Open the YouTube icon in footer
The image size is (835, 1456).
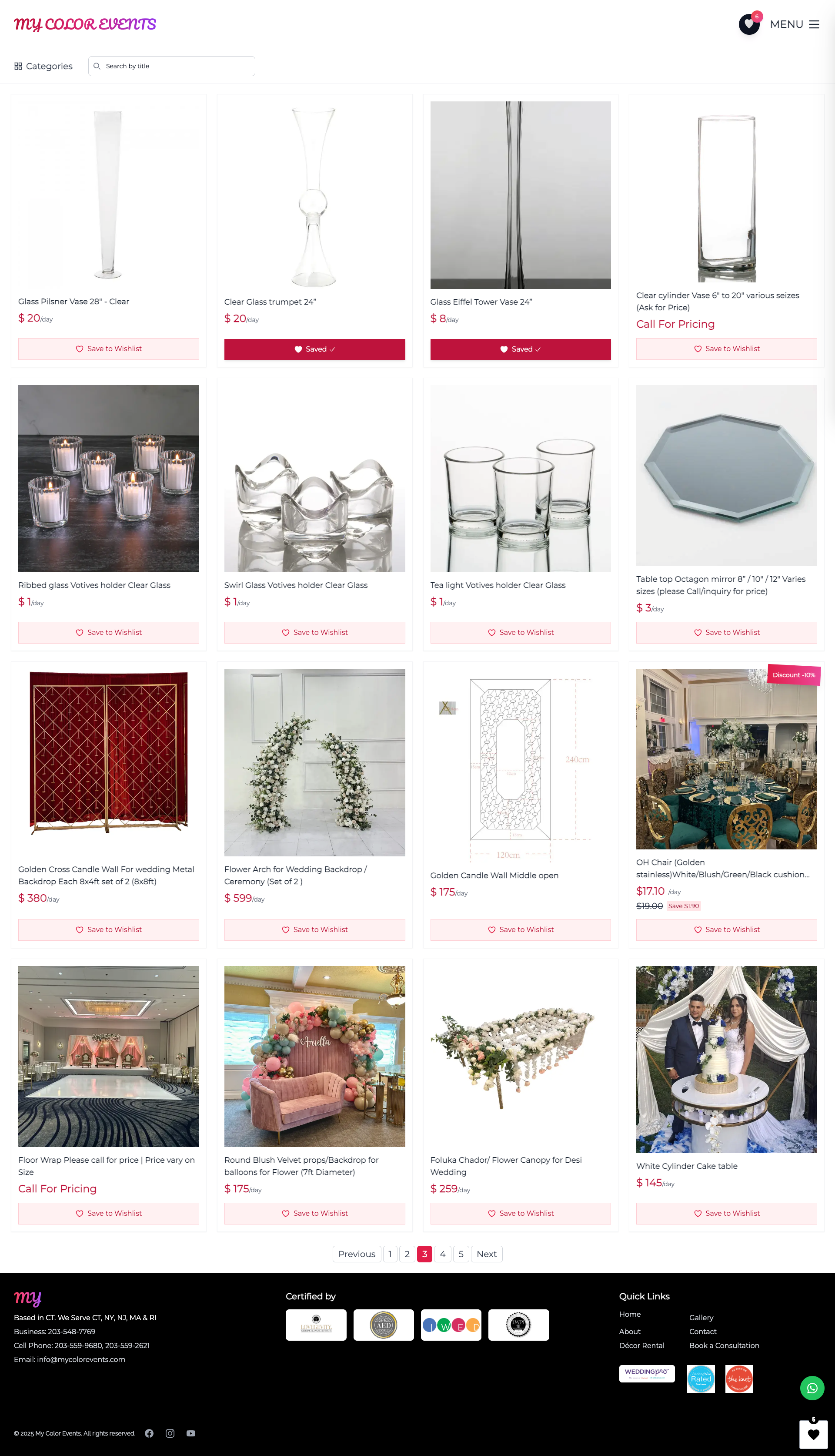click(191, 1433)
